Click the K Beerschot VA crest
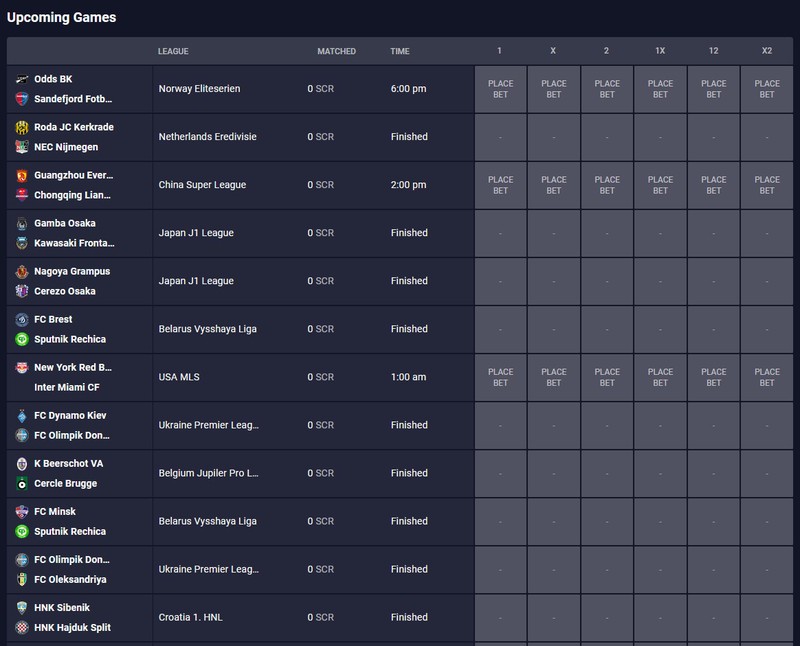This screenshot has width=800, height=646. [x=22, y=464]
